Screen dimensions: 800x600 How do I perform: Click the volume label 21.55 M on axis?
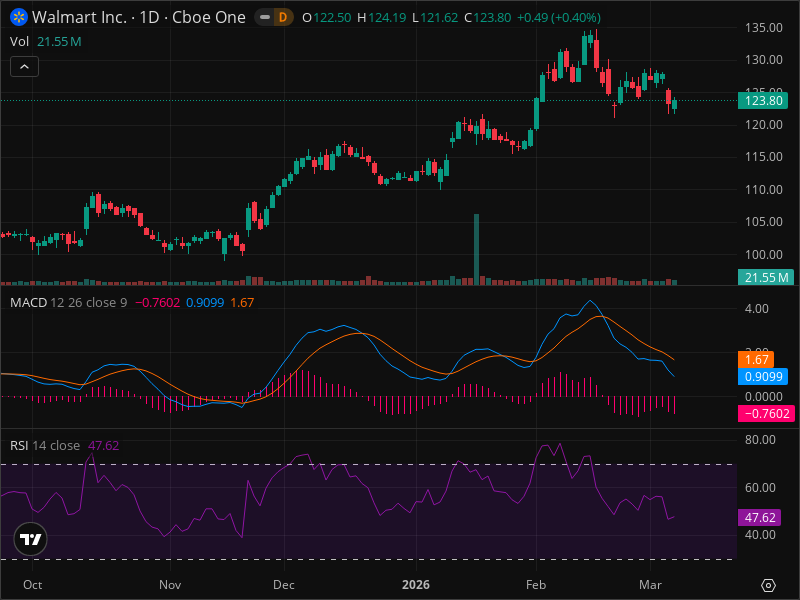pyautogui.click(x=766, y=278)
